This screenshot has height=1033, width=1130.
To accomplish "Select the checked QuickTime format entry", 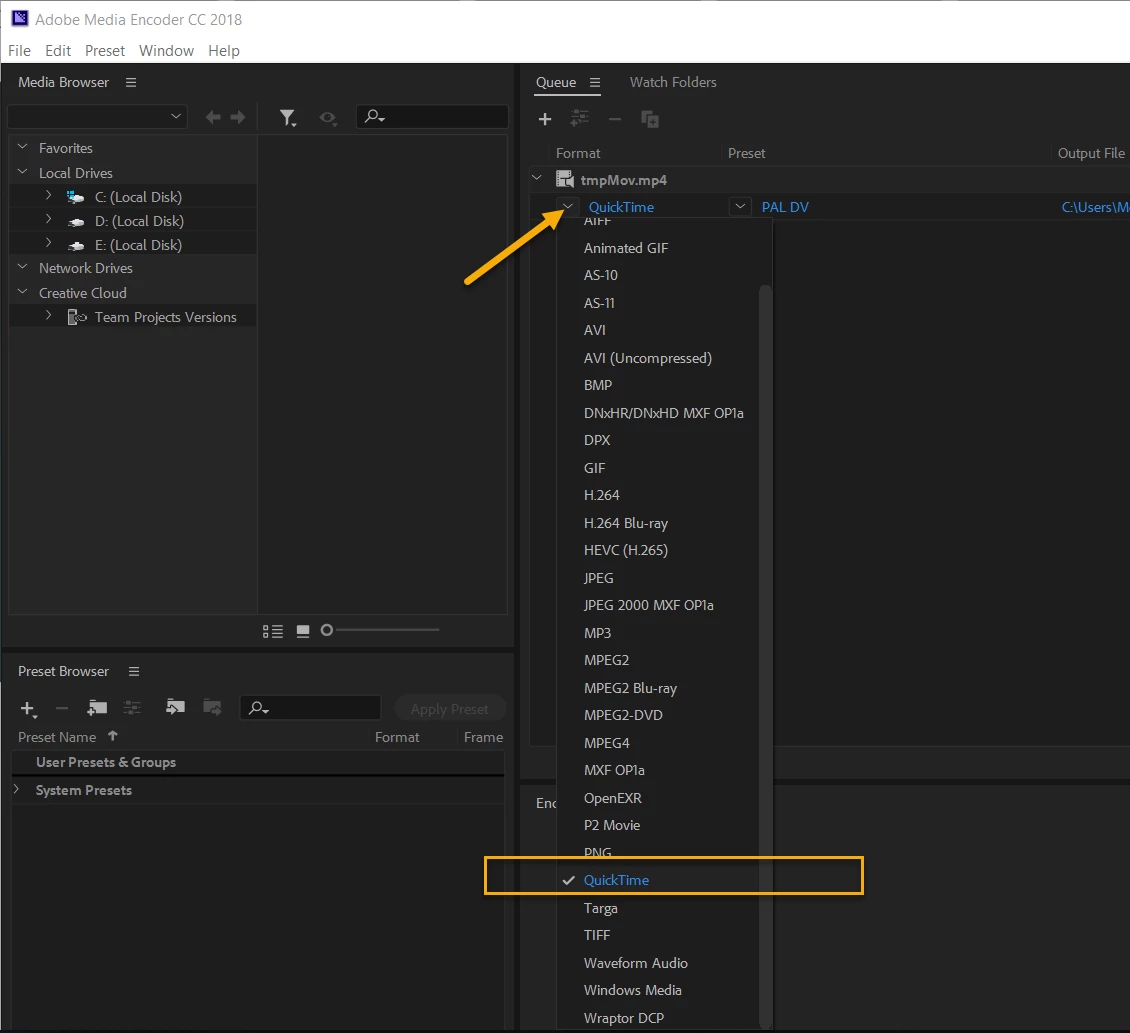I will click(616, 880).
